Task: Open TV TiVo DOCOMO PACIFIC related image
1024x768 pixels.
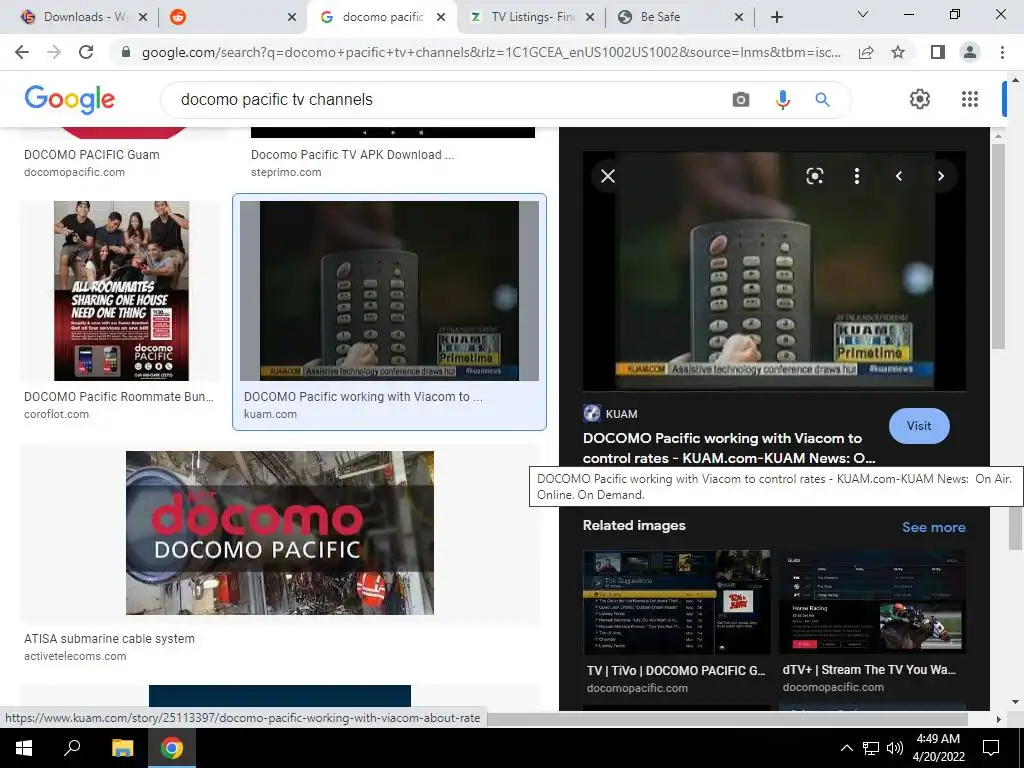Action: point(677,601)
